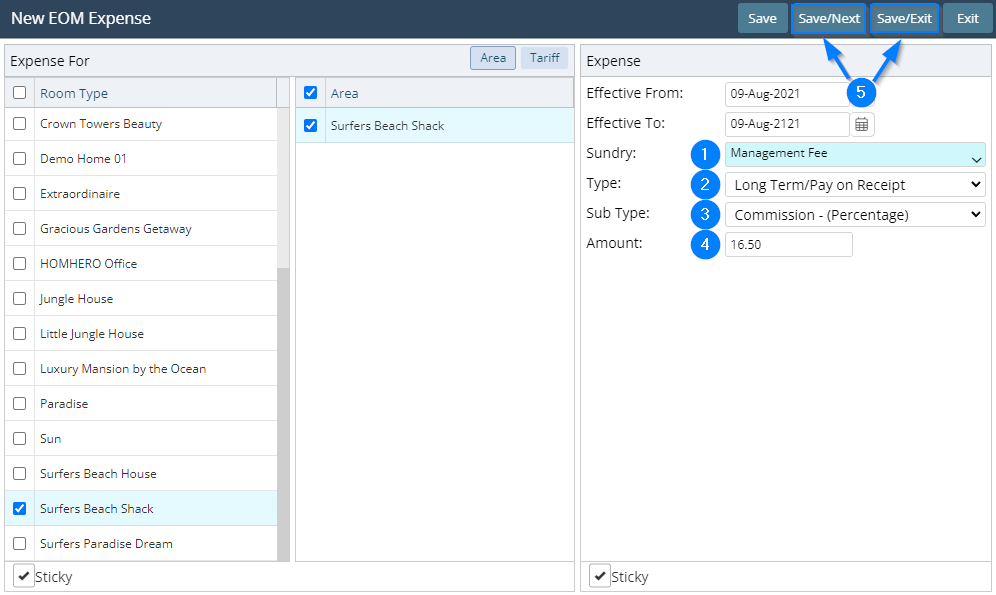This screenshot has height=595, width=996.
Task: Open the Effective To calendar picker
Action: click(862, 124)
